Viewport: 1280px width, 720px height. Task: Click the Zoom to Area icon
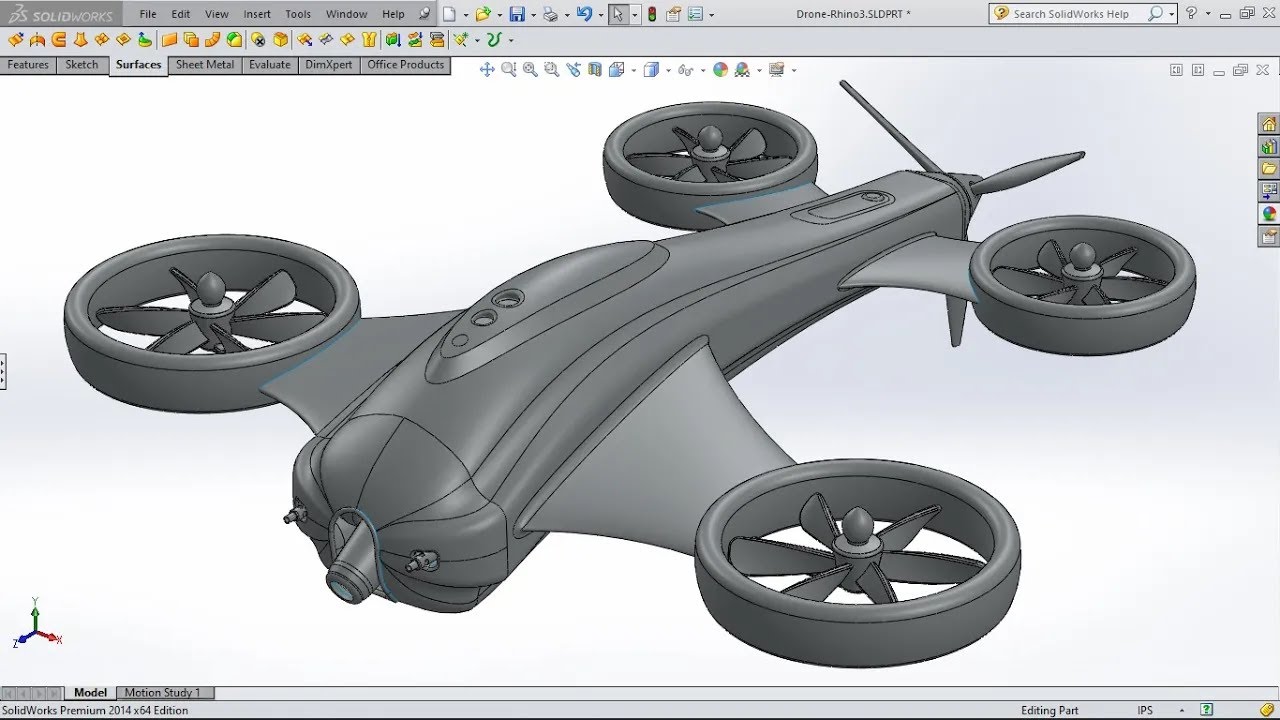coord(551,69)
